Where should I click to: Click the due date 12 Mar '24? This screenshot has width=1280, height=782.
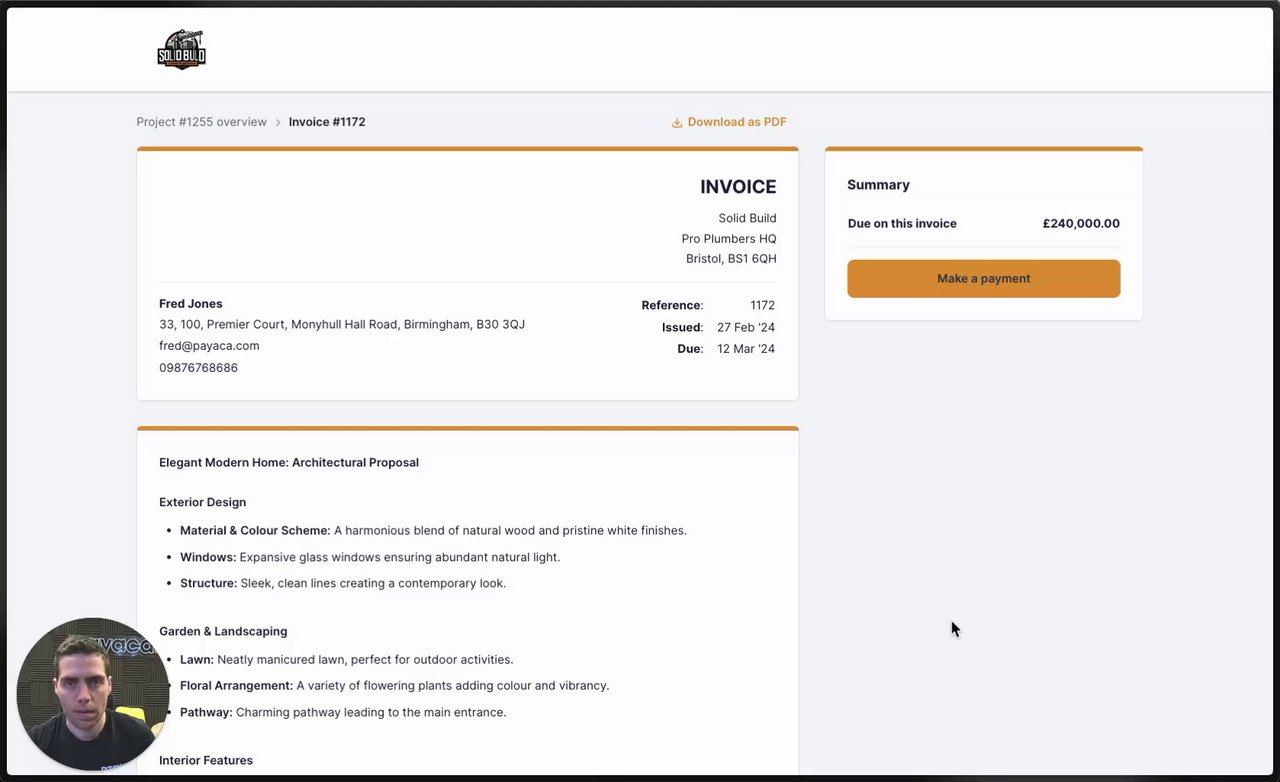pyautogui.click(x=746, y=349)
